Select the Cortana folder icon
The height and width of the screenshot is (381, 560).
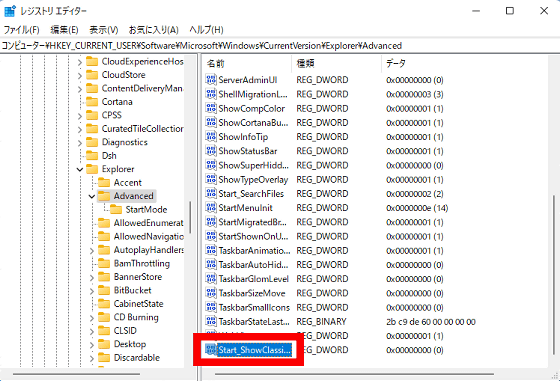coord(92,102)
